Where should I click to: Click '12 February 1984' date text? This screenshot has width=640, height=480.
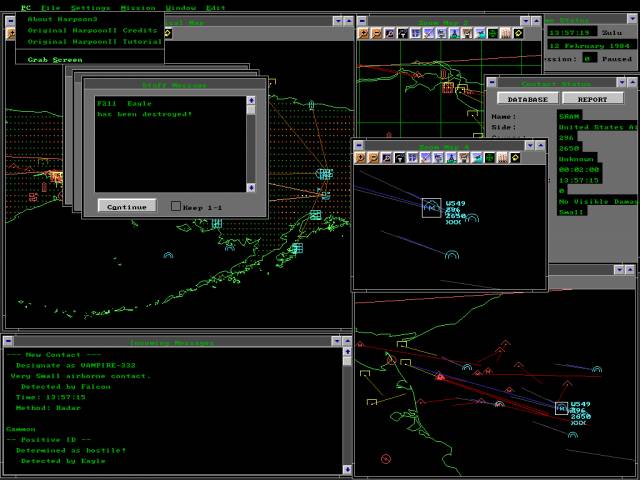click(592, 46)
